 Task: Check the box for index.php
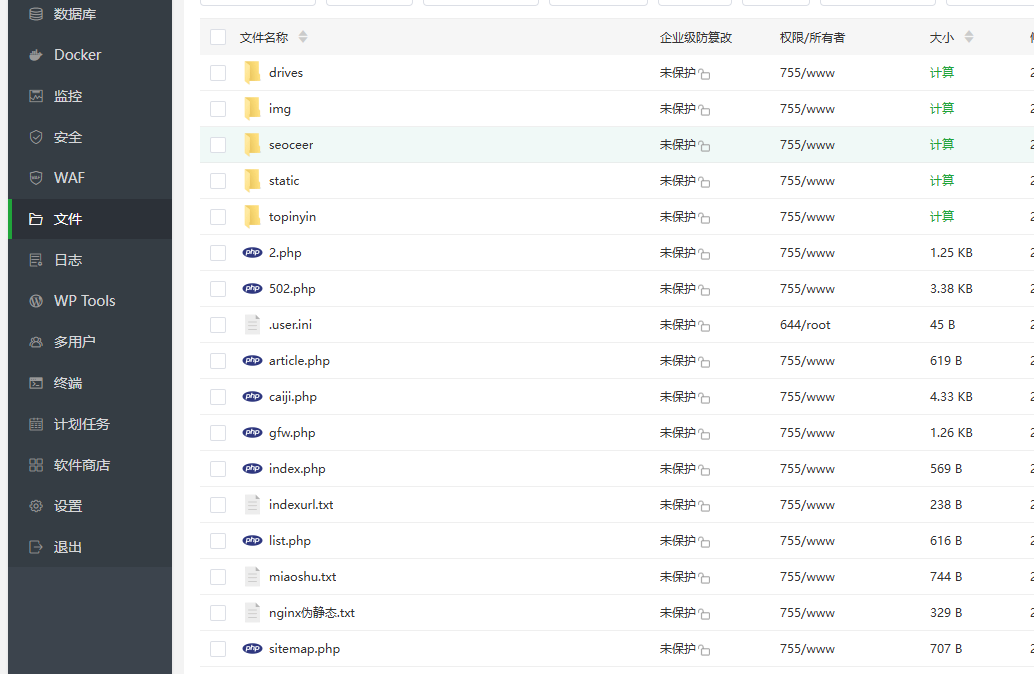pos(218,469)
